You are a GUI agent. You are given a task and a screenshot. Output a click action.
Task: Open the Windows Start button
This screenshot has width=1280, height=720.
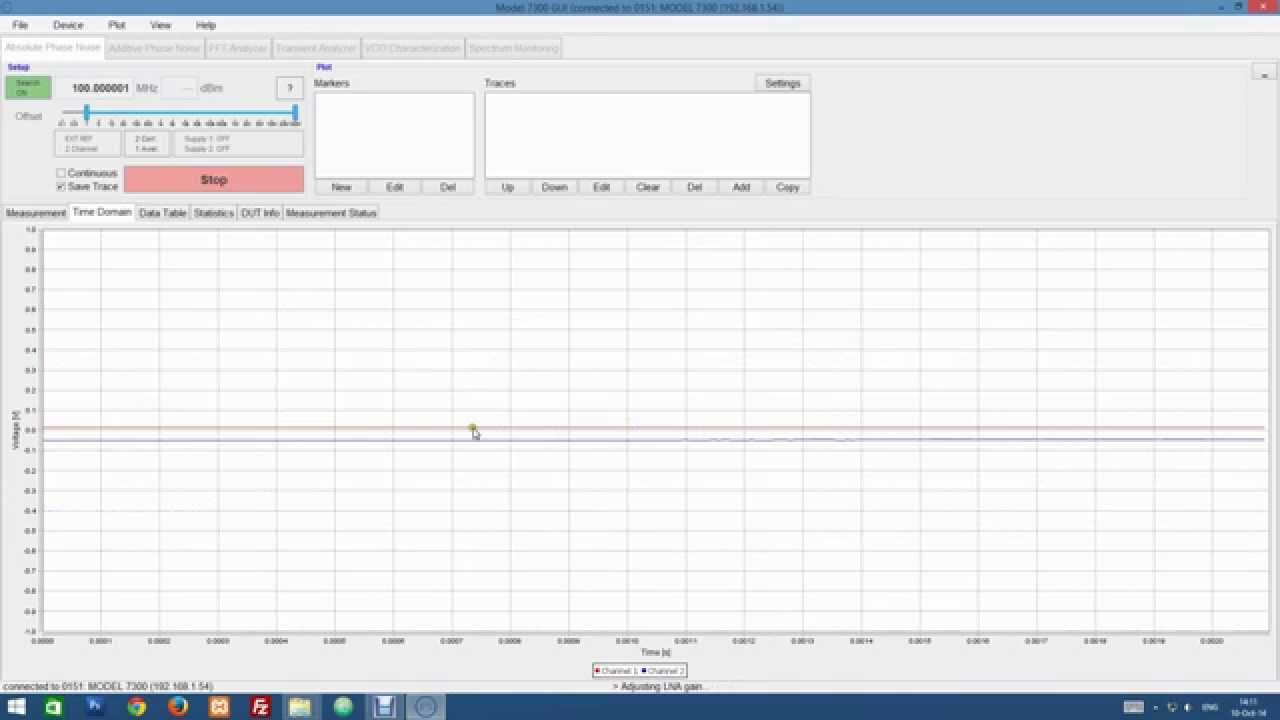[17, 707]
